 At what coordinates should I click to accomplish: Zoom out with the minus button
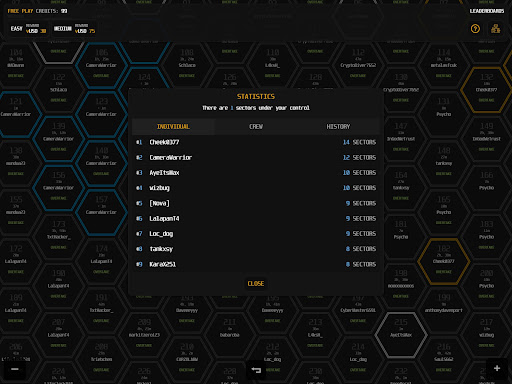(x=15, y=369)
